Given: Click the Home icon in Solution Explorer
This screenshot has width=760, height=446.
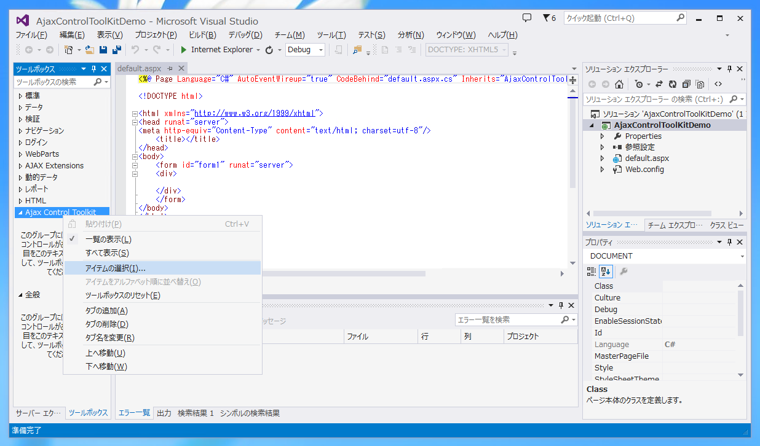Looking at the screenshot, I should pos(619,84).
